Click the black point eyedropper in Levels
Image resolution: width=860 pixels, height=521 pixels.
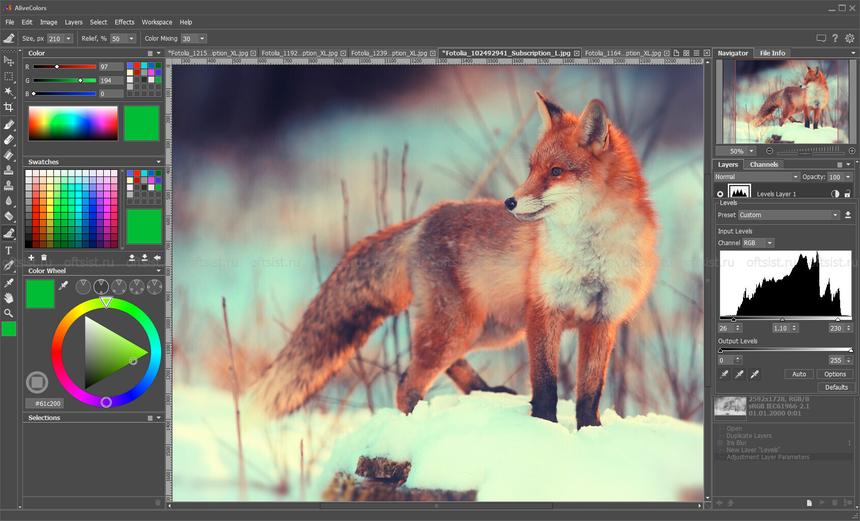pos(724,374)
